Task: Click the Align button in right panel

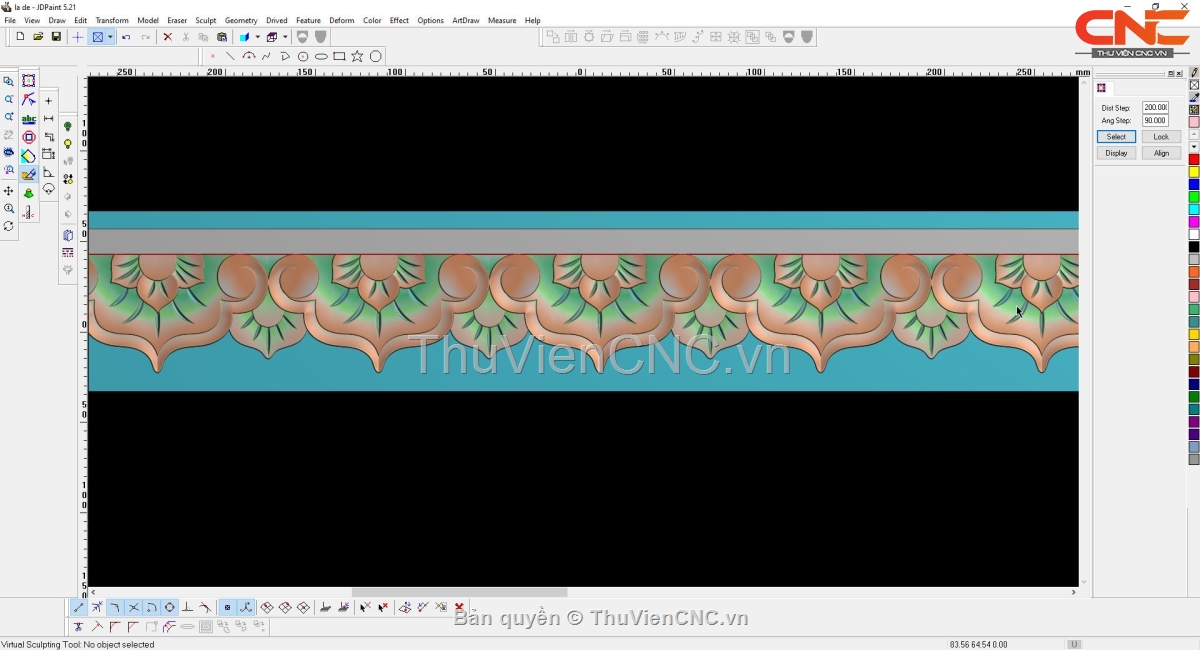Action: coord(1161,153)
